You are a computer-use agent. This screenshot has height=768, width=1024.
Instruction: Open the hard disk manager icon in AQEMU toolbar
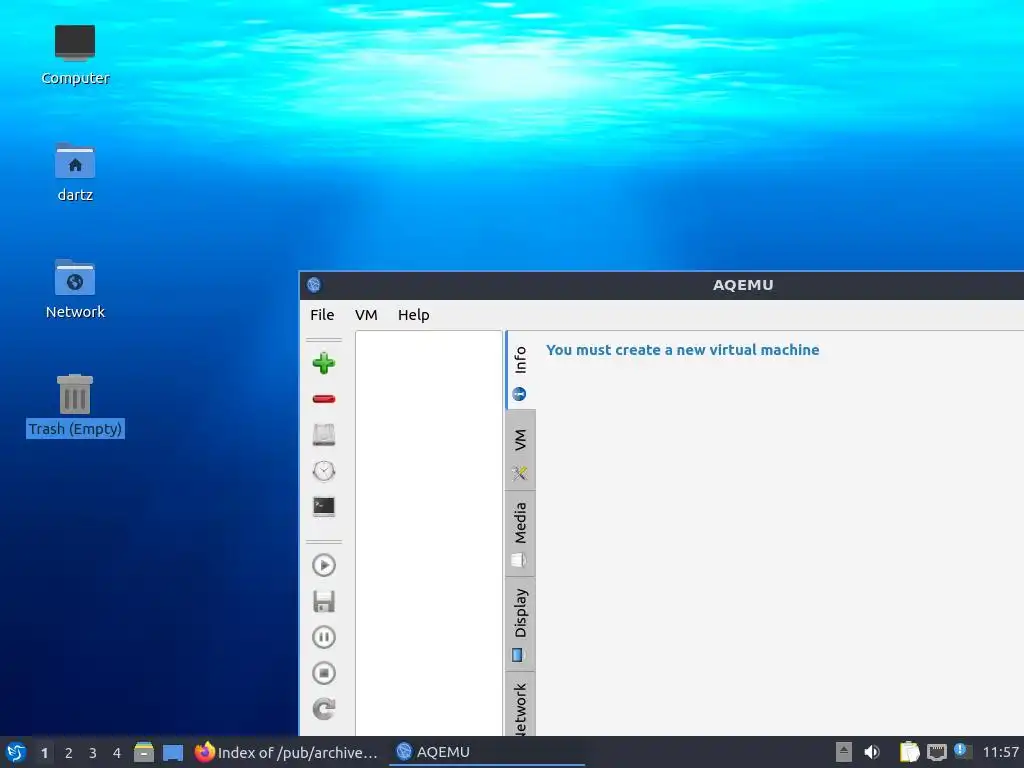(x=324, y=435)
